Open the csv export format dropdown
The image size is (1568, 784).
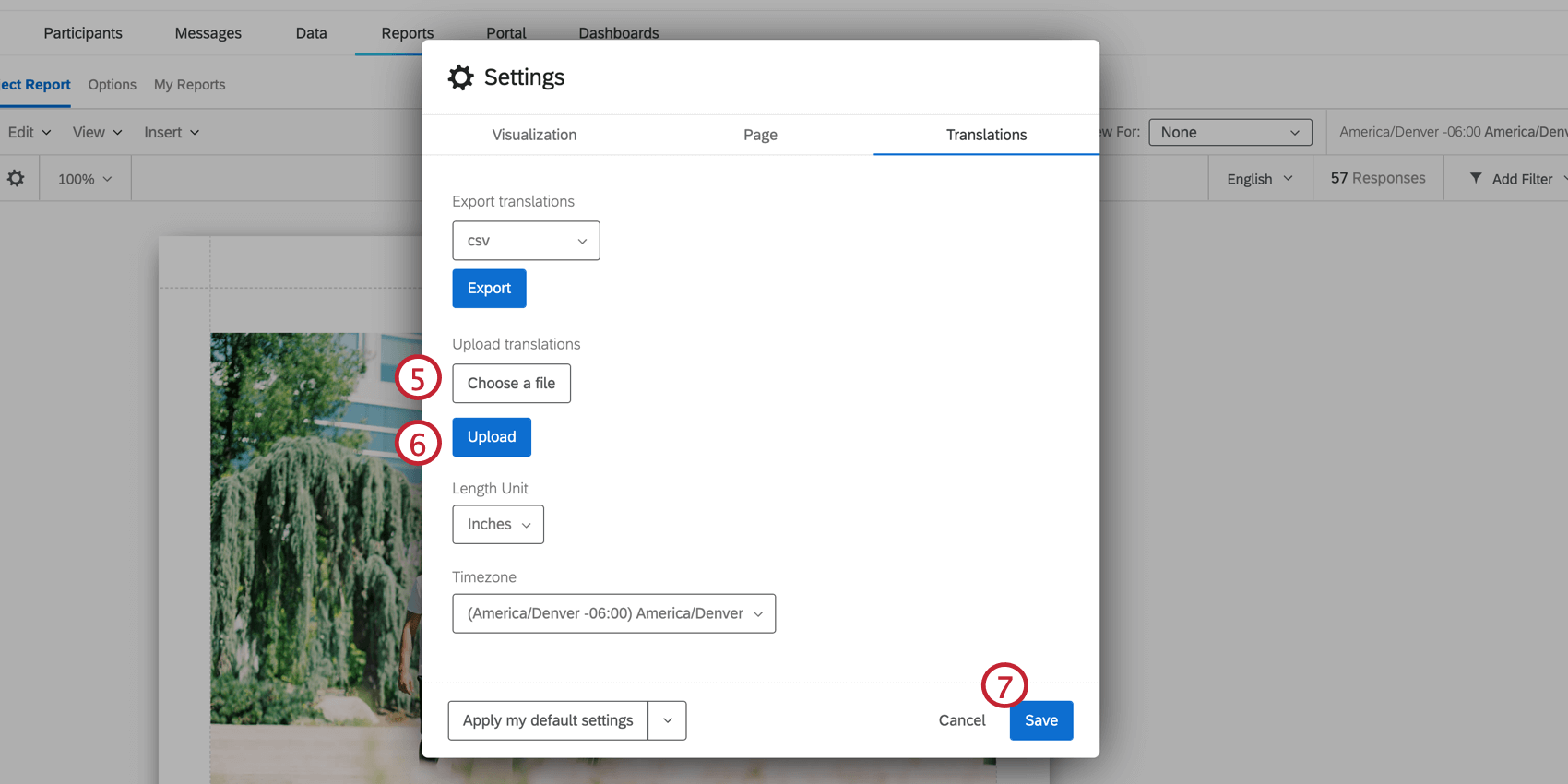pos(526,241)
